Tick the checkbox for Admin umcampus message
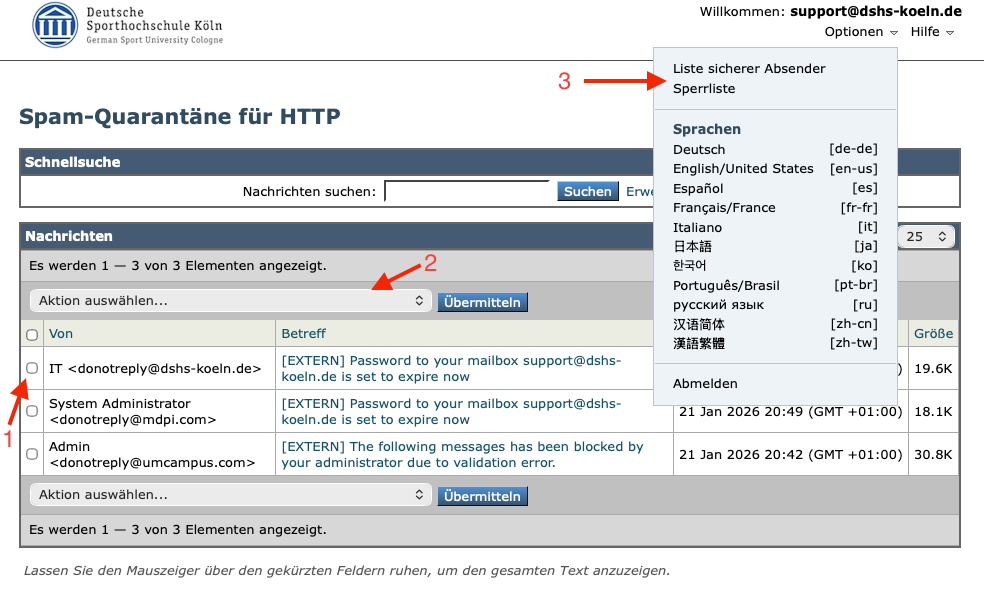Screen dimensions: 984x592 coord(32,454)
